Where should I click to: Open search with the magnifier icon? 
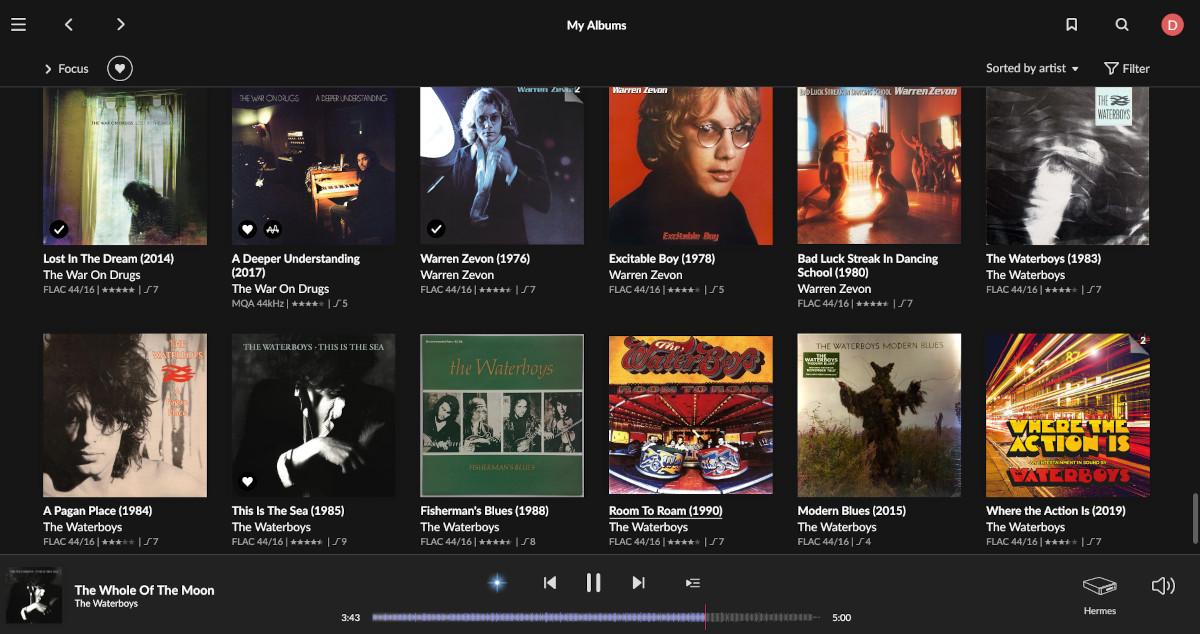pyautogui.click(x=1122, y=25)
